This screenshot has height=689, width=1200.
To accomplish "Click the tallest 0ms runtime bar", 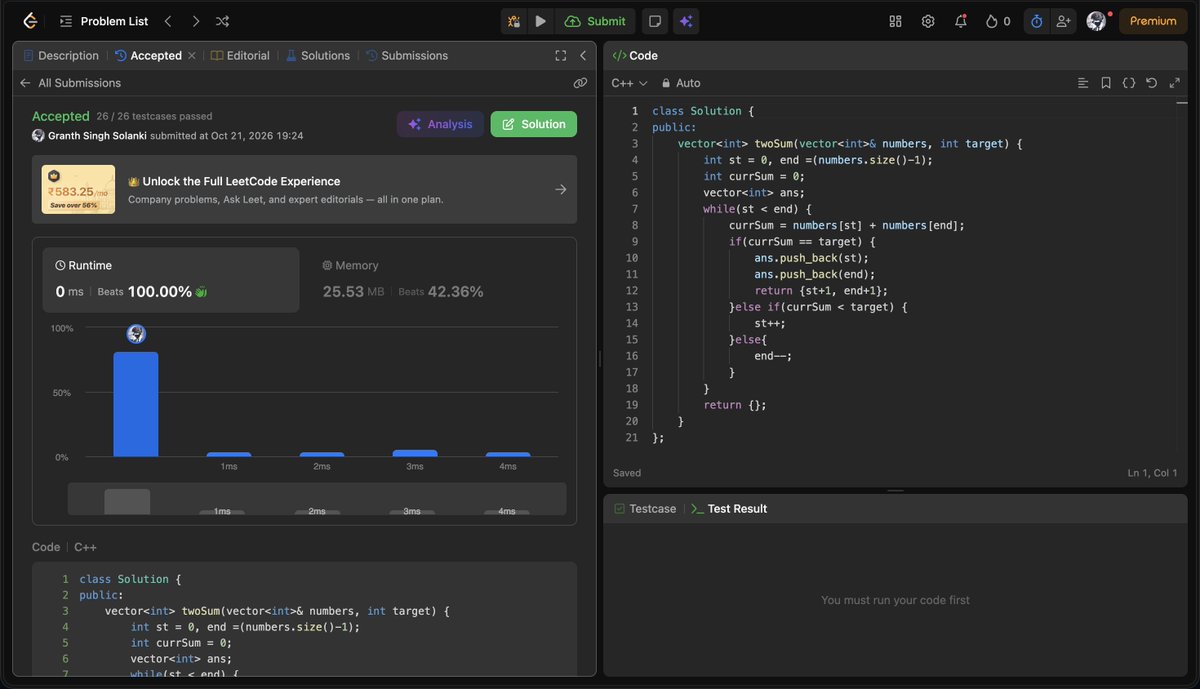I will [136, 404].
